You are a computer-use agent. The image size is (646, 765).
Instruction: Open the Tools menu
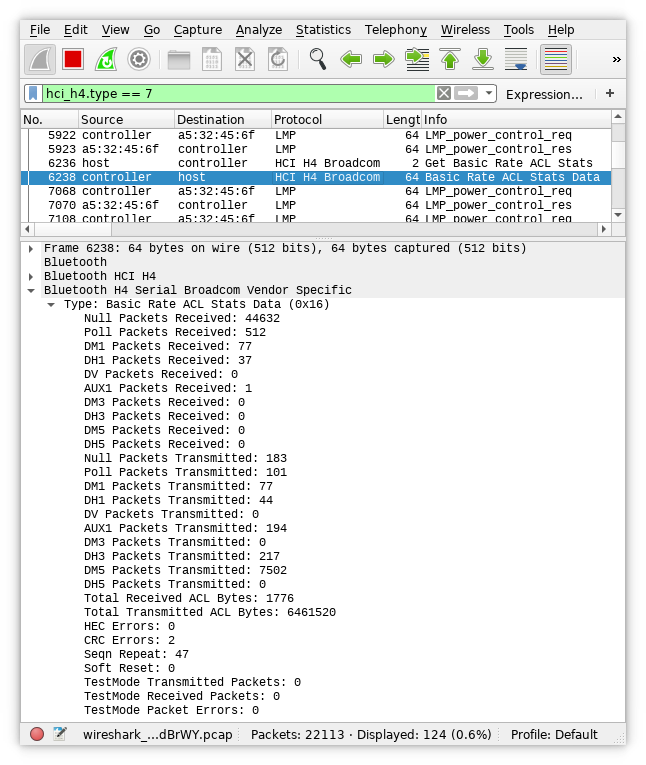pos(519,30)
